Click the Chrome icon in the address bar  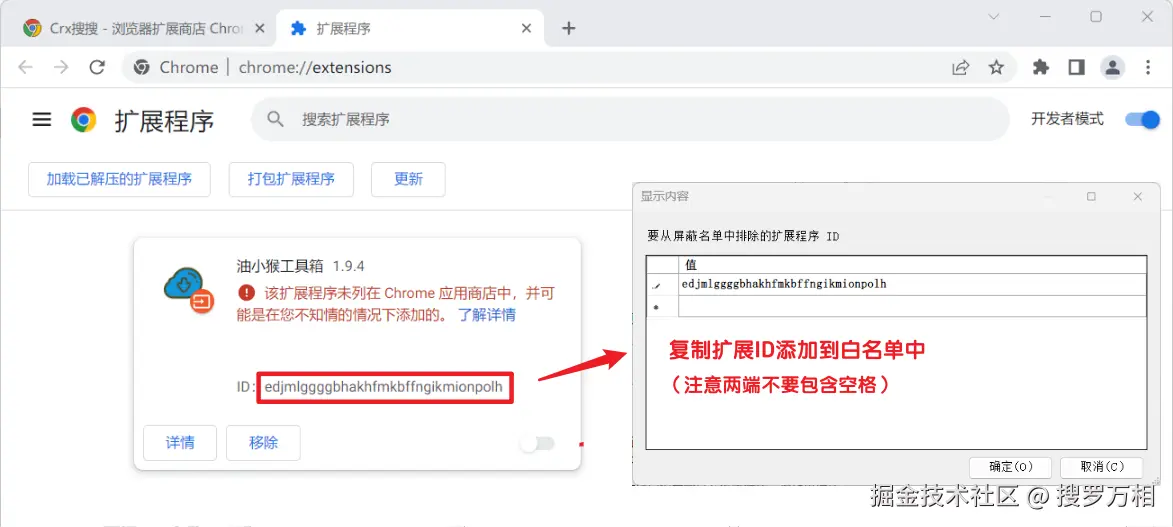tap(141, 67)
